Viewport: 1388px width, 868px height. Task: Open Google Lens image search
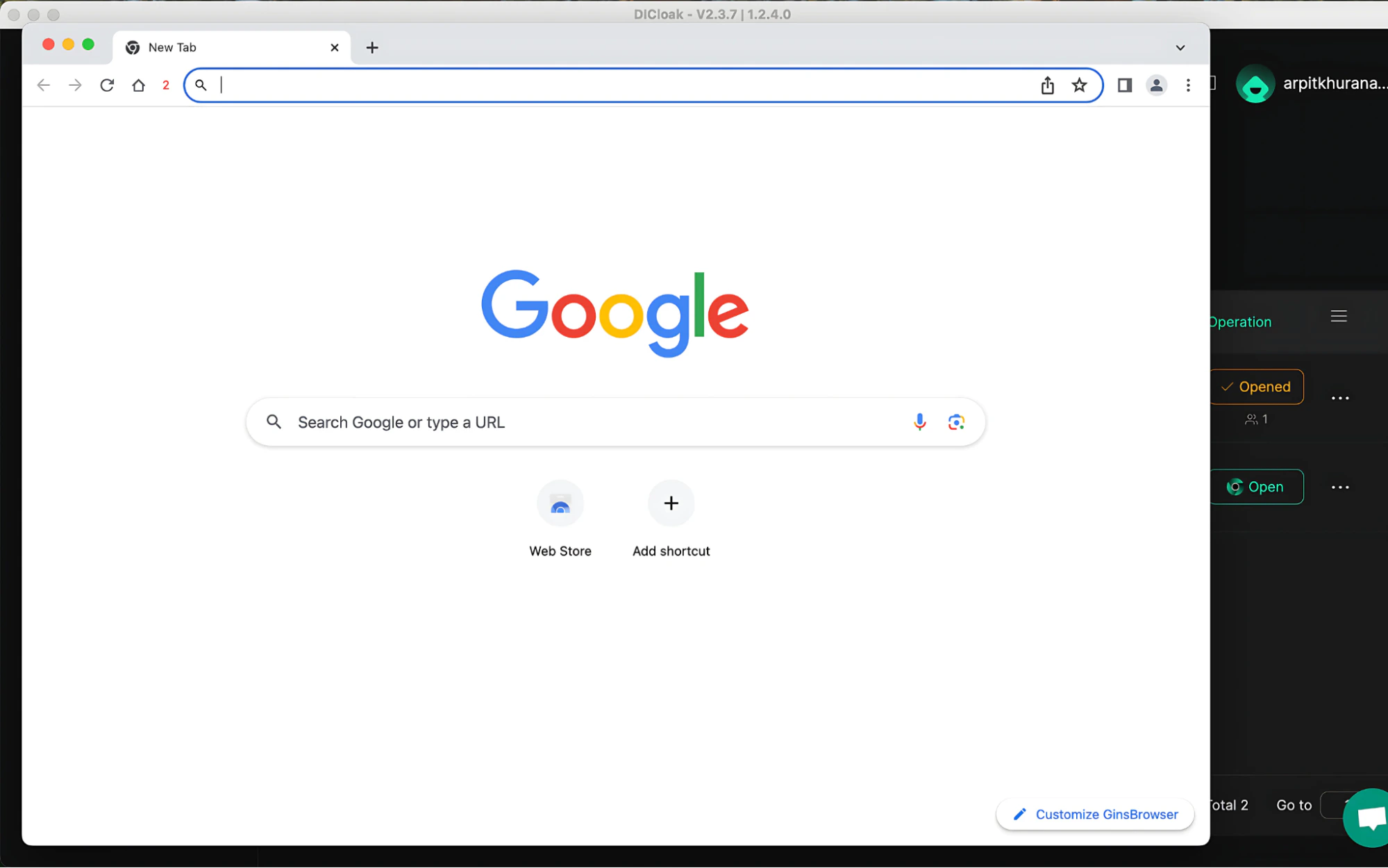pyautogui.click(x=956, y=422)
